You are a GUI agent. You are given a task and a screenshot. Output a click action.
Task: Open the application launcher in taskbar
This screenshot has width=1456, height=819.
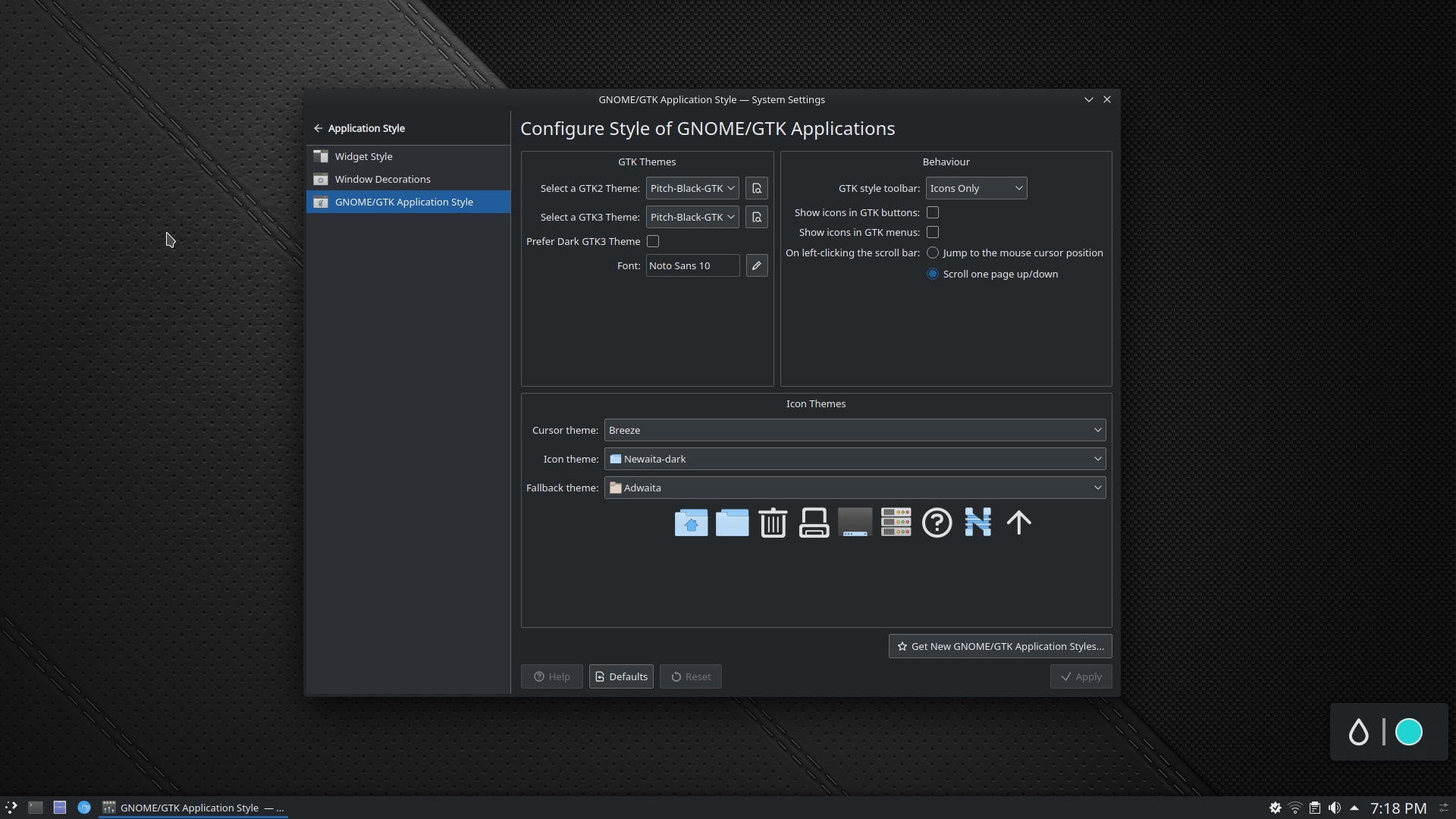[x=11, y=808]
